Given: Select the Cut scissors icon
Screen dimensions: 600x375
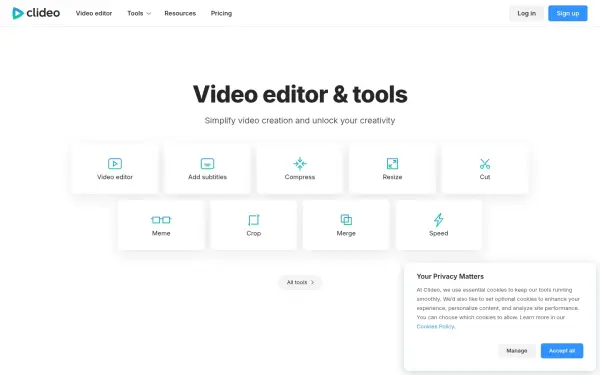Looking at the screenshot, I should (x=485, y=164).
